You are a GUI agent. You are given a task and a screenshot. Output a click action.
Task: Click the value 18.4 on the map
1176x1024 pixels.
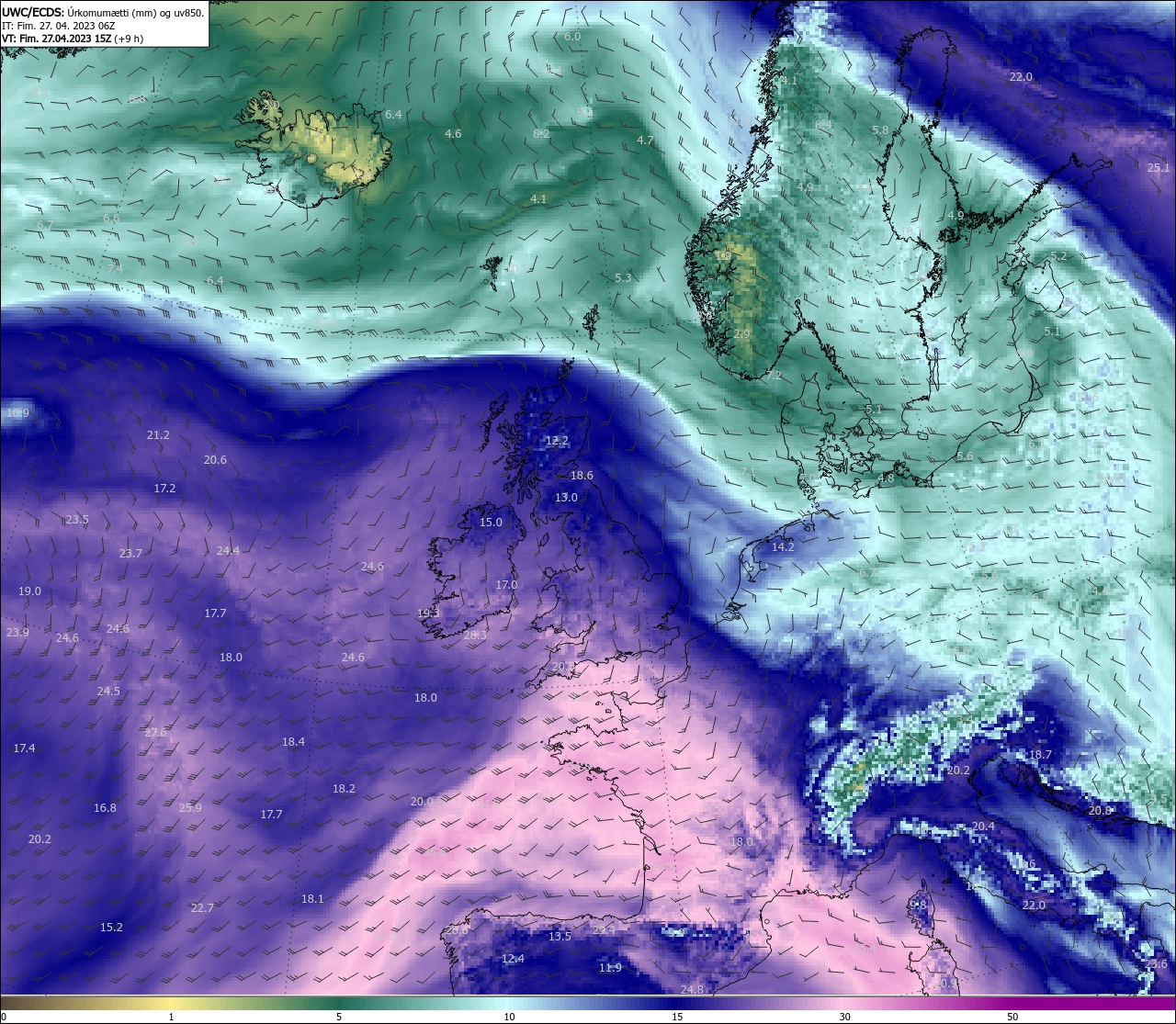pyautogui.click(x=293, y=742)
